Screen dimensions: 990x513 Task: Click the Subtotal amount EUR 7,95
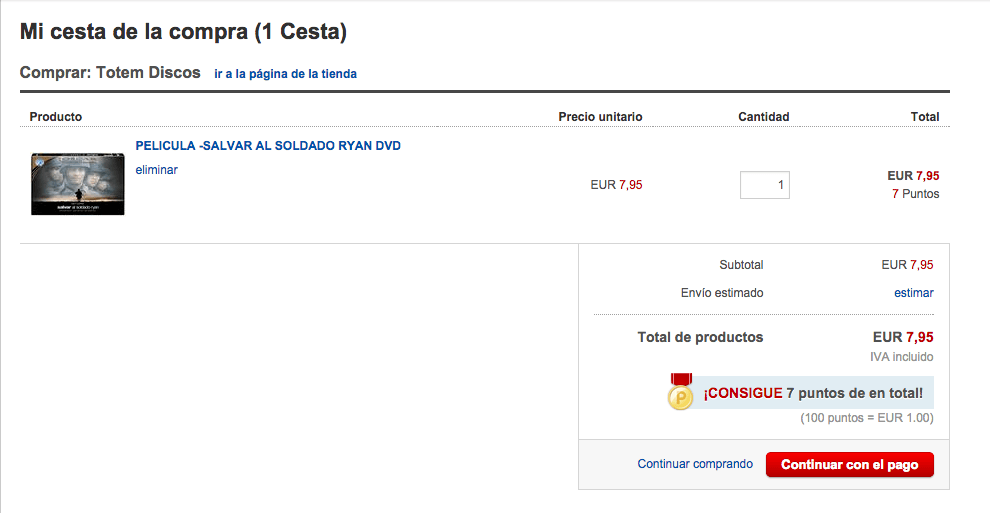(x=907, y=265)
